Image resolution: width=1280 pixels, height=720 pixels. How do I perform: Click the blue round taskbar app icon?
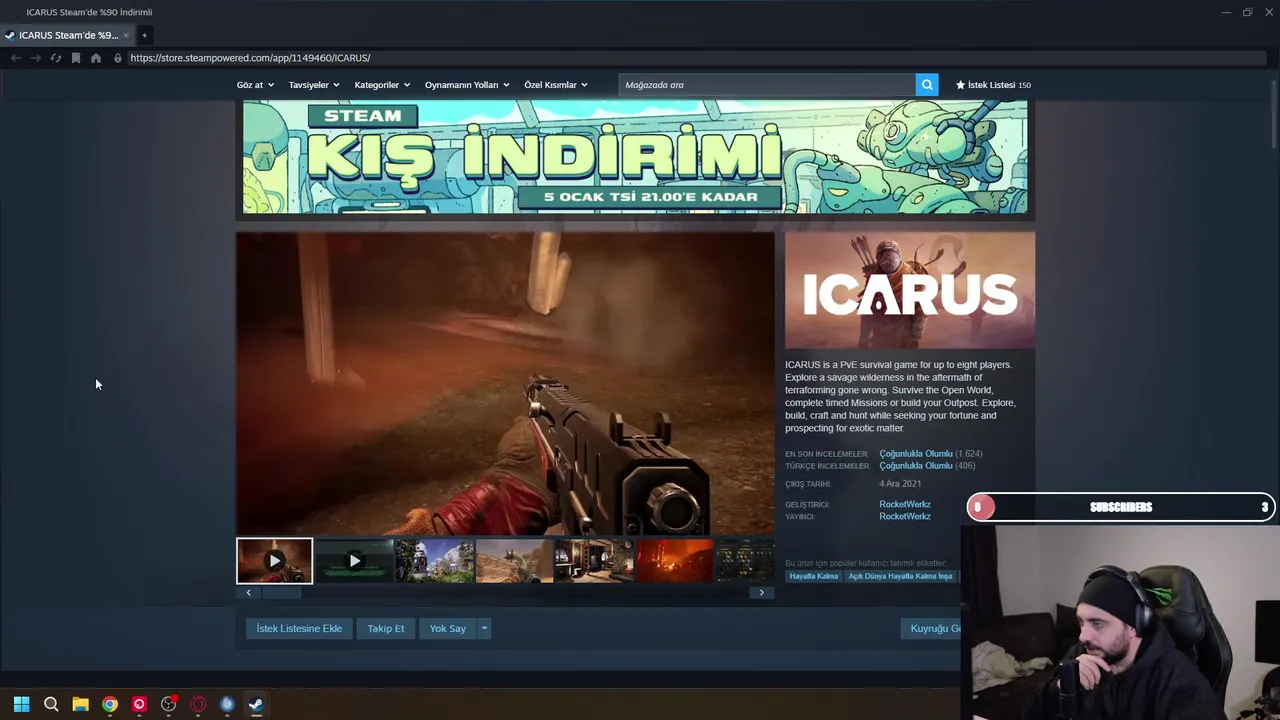[x=227, y=704]
